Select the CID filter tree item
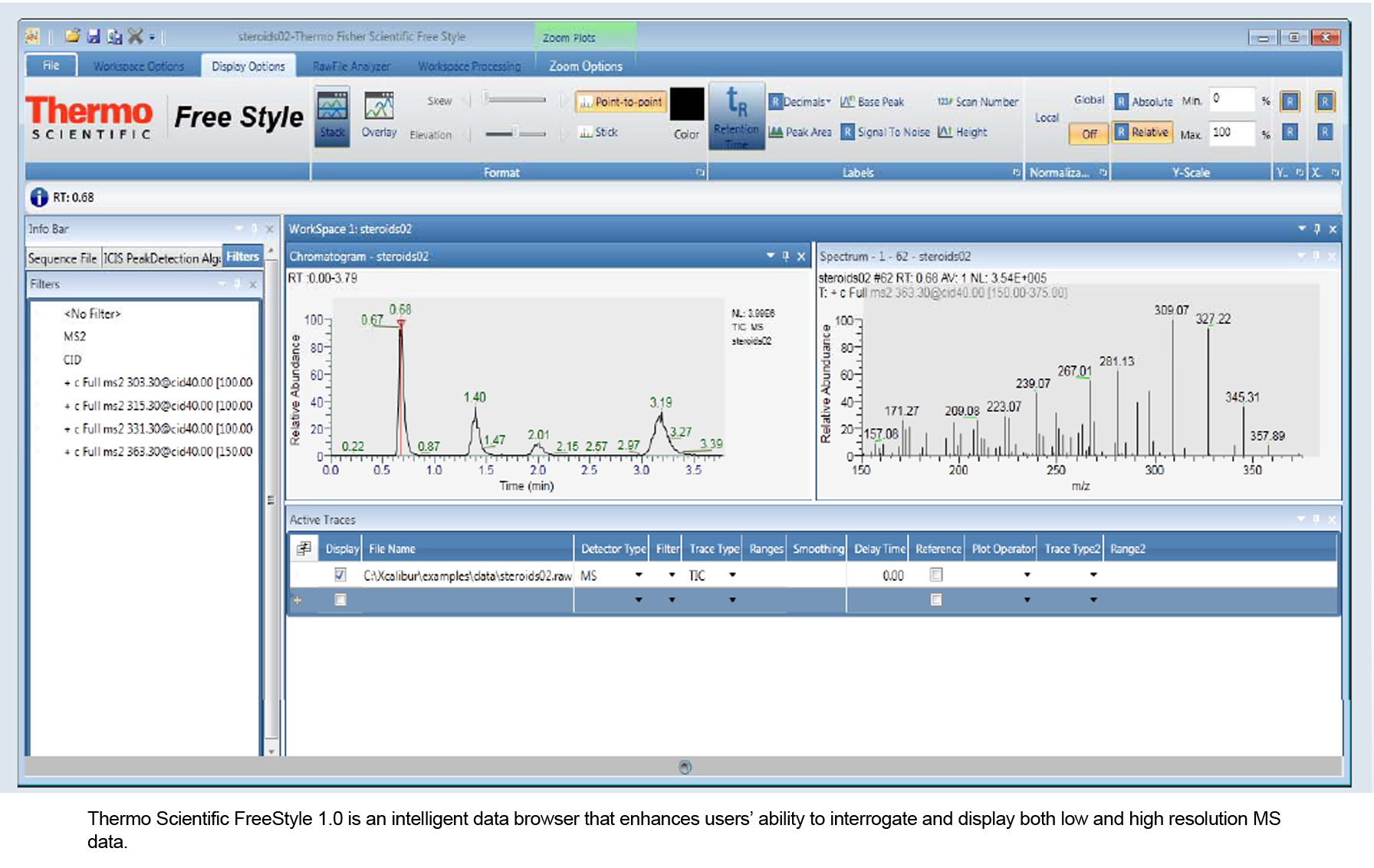Viewport: 1374px width, 868px height. click(72, 360)
